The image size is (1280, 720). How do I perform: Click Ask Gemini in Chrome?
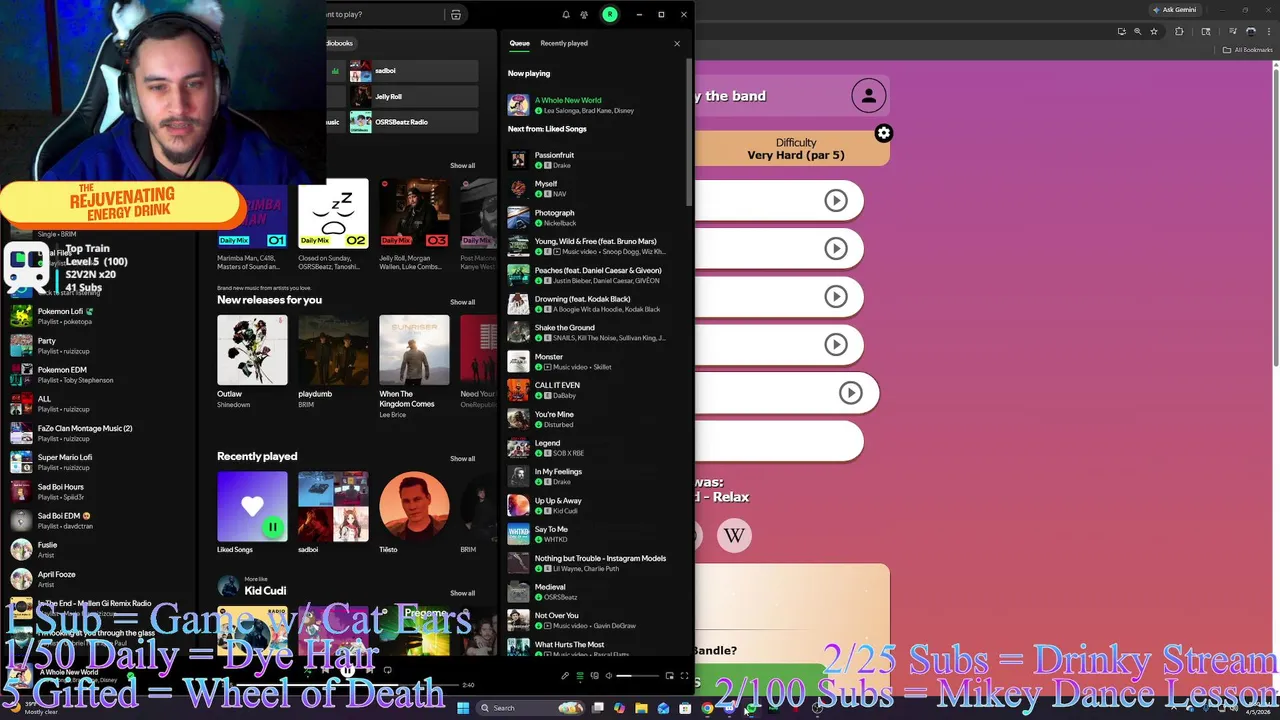click(1174, 10)
